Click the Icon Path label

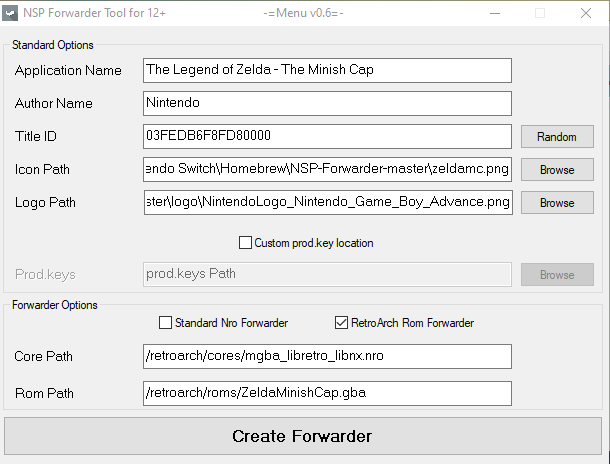[x=42, y=170]
